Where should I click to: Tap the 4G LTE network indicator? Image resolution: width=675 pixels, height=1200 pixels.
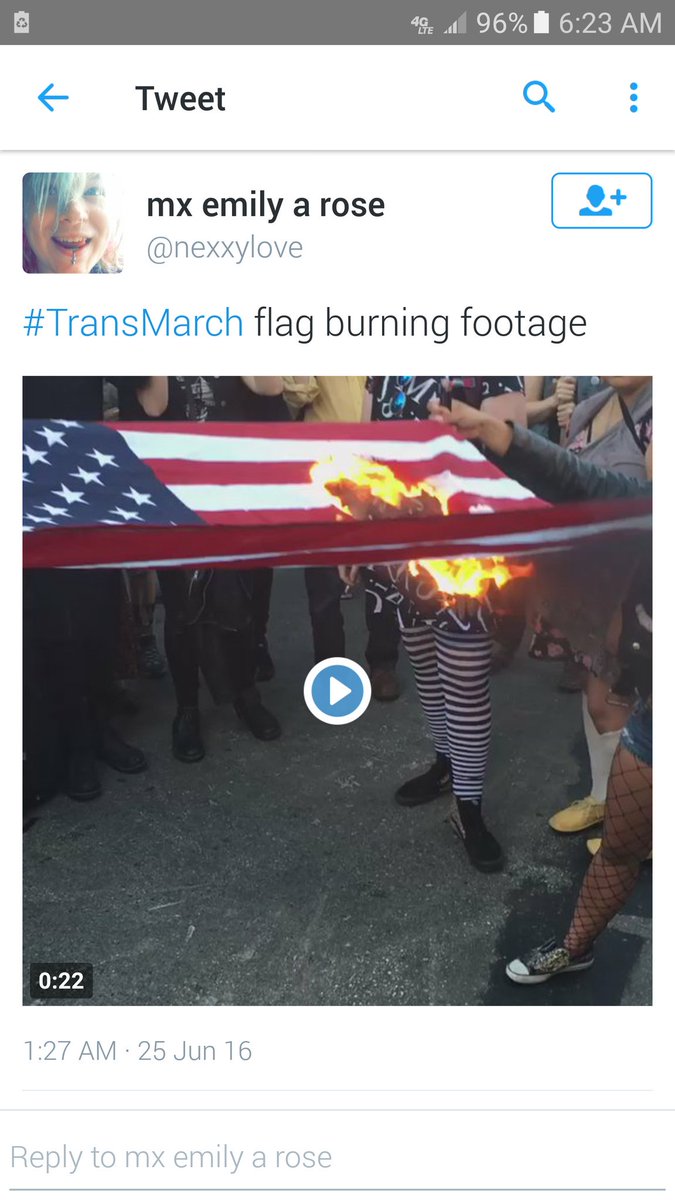(422, 23)
